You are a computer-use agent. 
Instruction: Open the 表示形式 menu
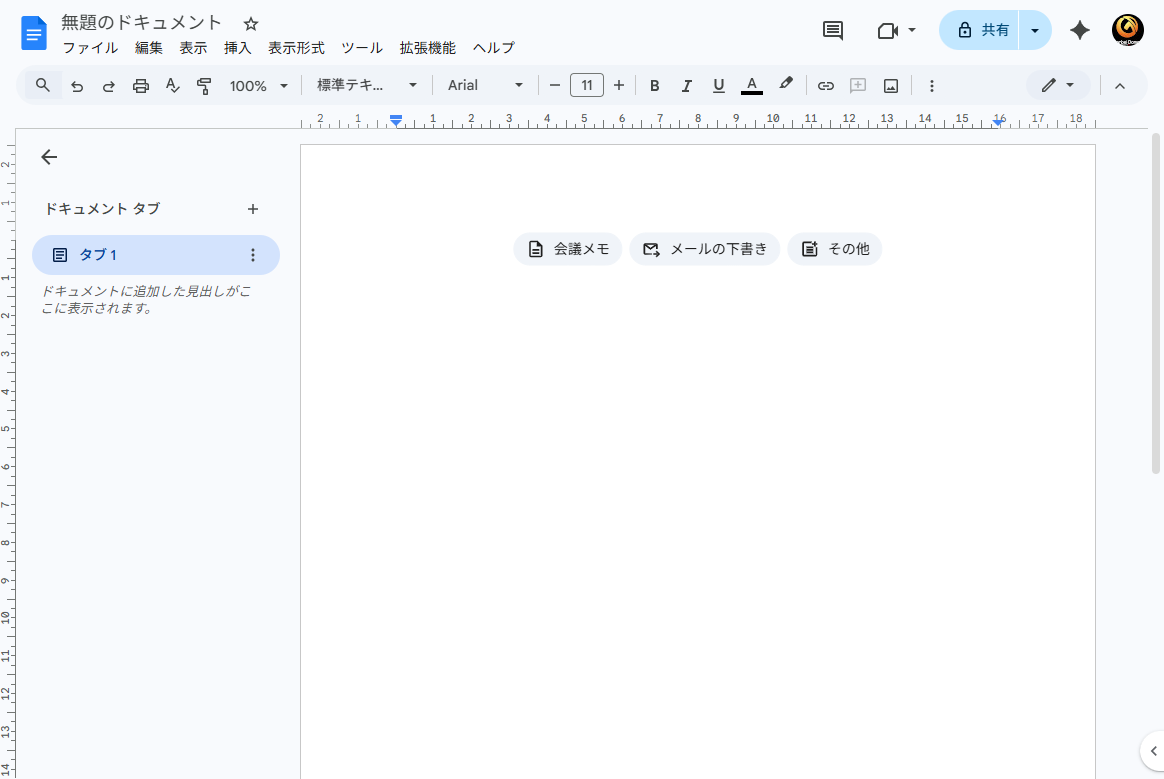[x=296, y=48]
